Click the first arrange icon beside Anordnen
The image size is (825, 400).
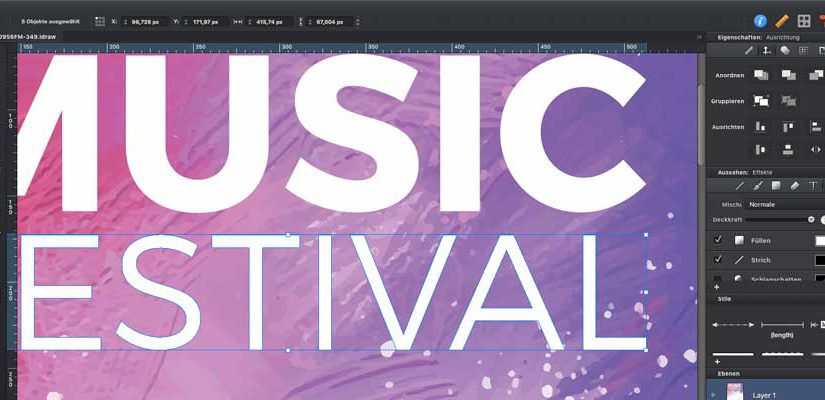pyautogui.click(x=761, y=75)
